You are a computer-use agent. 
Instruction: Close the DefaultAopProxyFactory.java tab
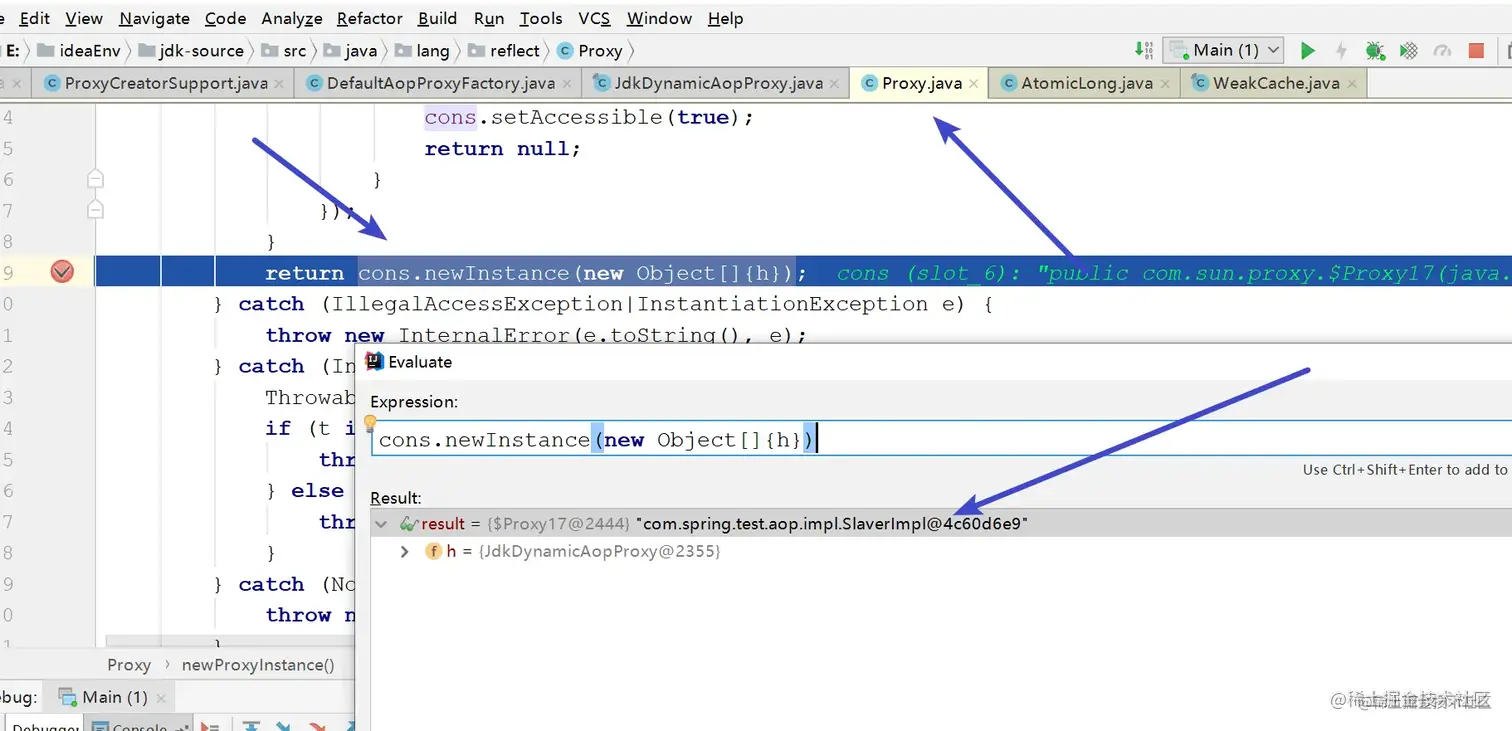click(566, 84)
